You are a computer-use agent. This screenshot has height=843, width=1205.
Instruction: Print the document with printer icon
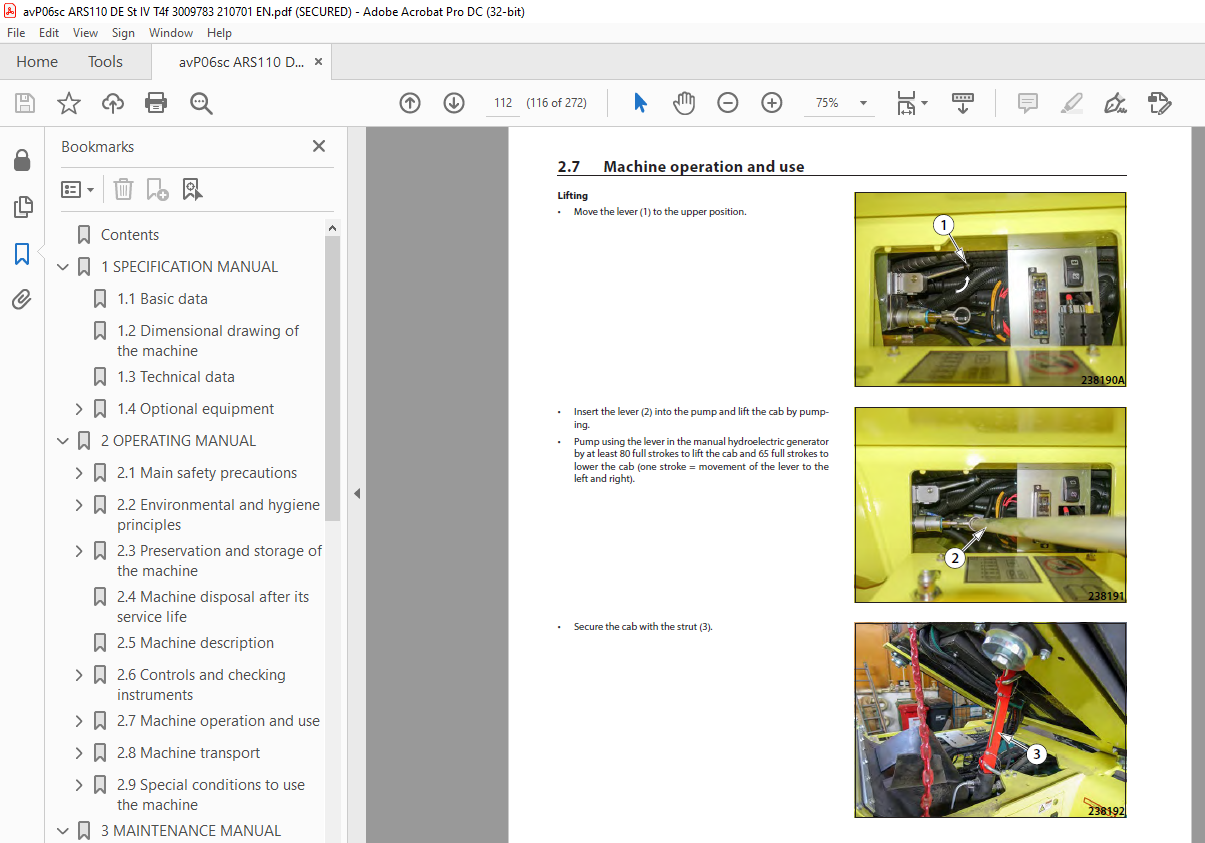[156, 103]
